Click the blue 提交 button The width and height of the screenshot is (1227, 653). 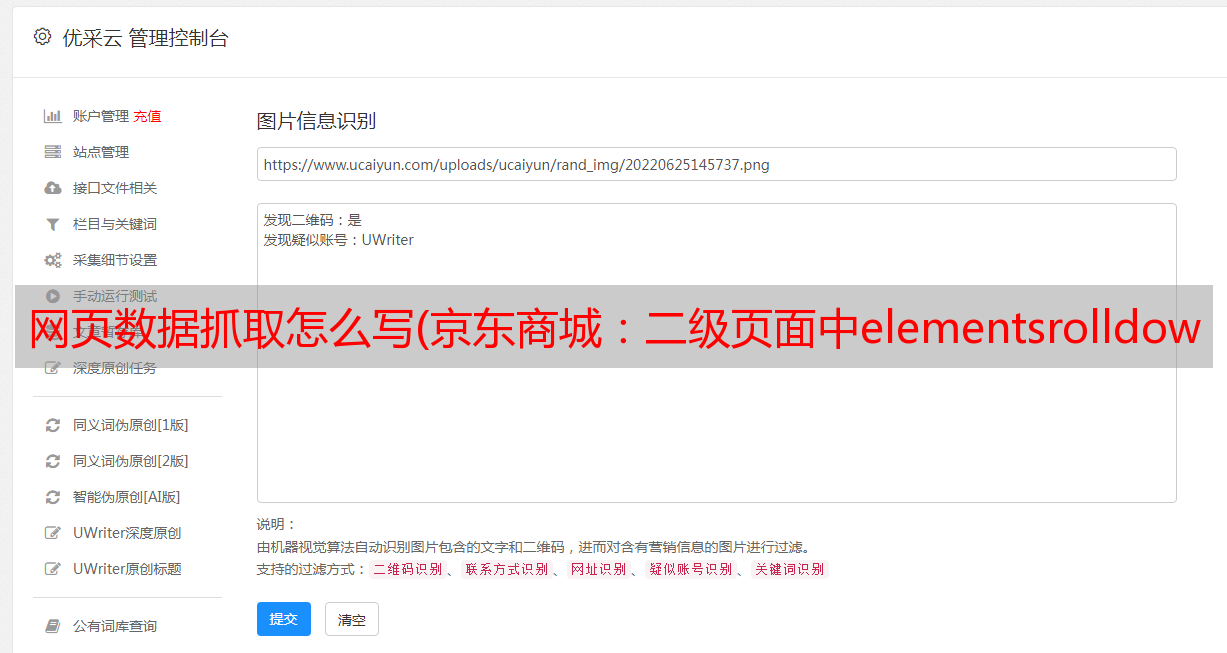point(284,619)
